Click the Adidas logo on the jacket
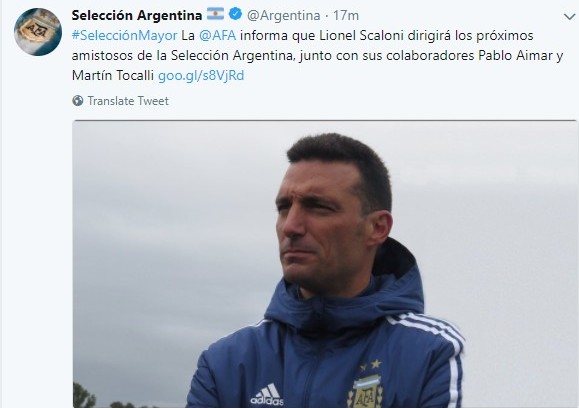579x408 pixels. point(267,394)
